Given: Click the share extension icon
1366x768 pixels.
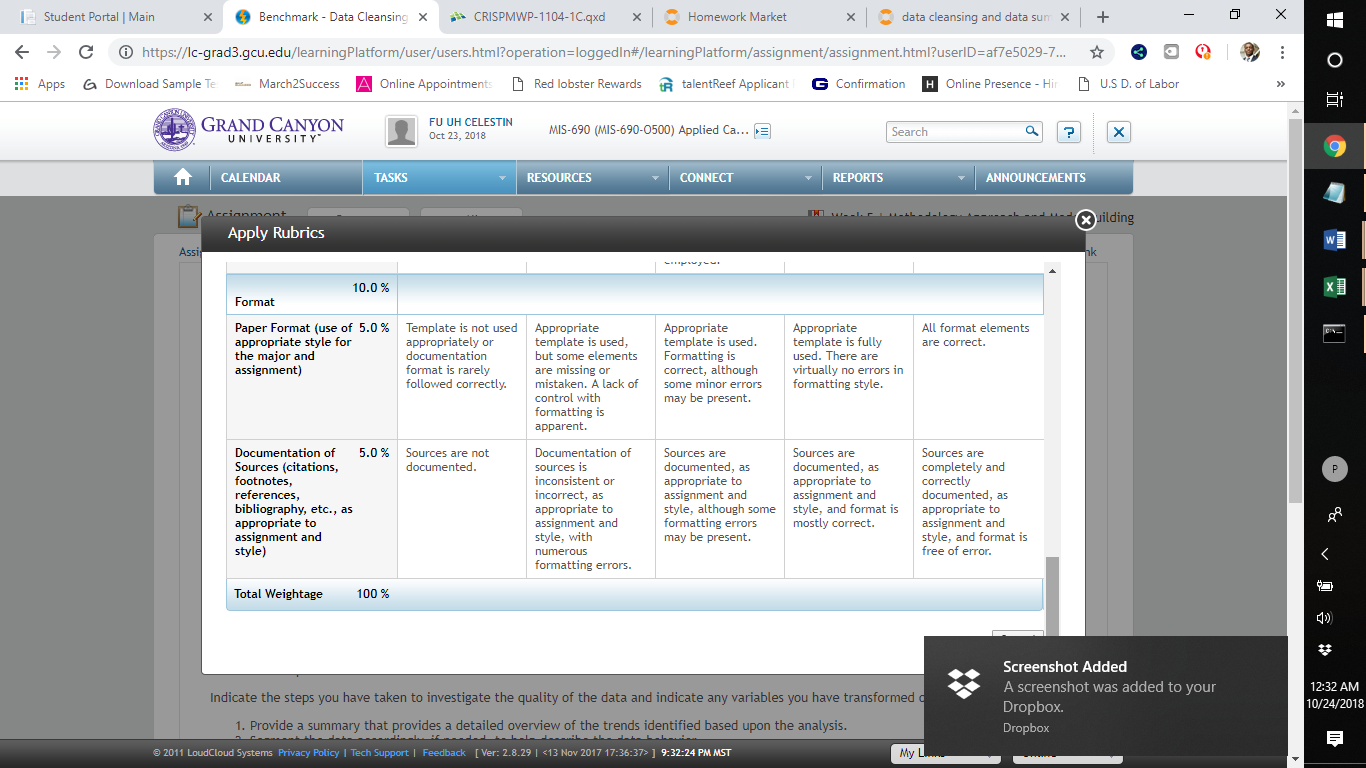Looking at the screenshot, I should pyautogui.click(x=1139, y=52).
